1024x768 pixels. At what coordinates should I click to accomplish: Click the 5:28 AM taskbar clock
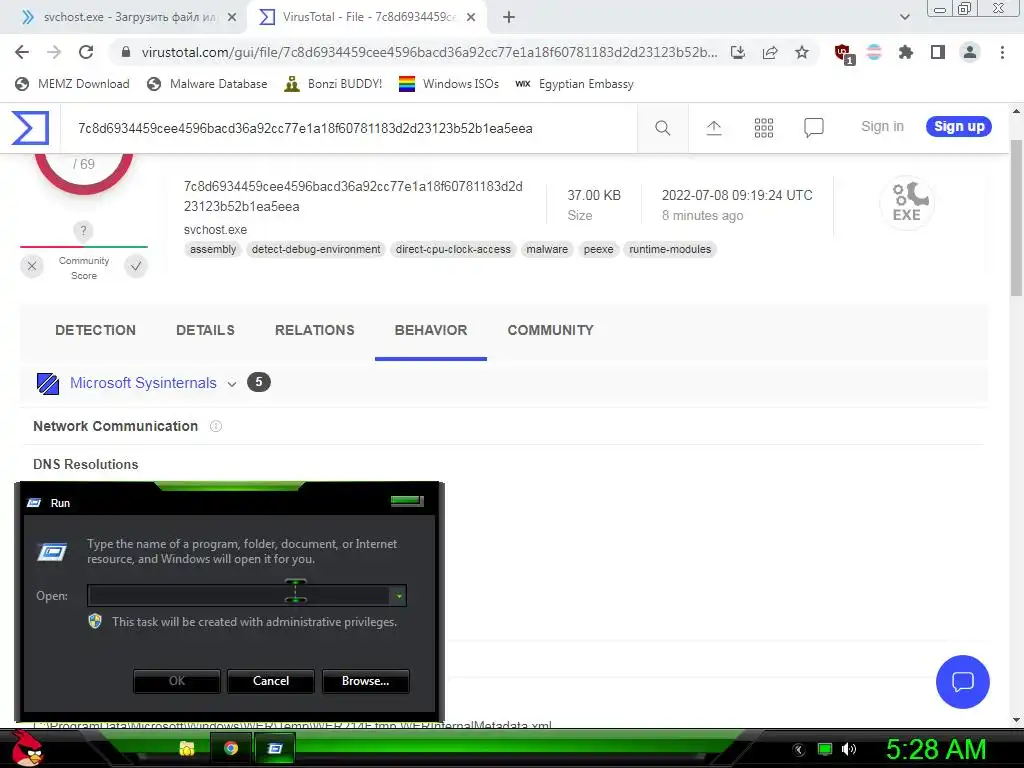(x=935, y=749)
